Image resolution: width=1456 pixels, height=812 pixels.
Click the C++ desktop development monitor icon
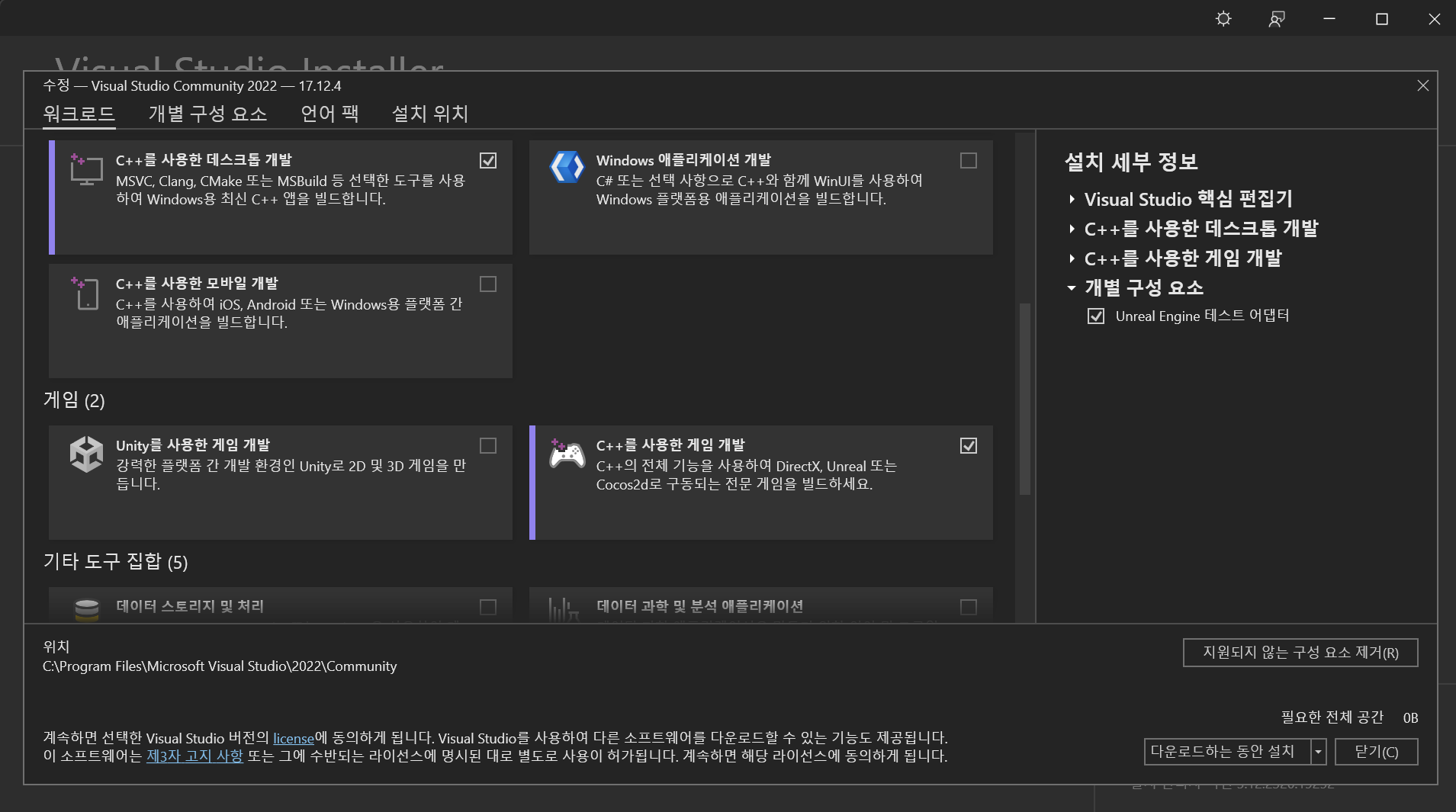point(86,169)
